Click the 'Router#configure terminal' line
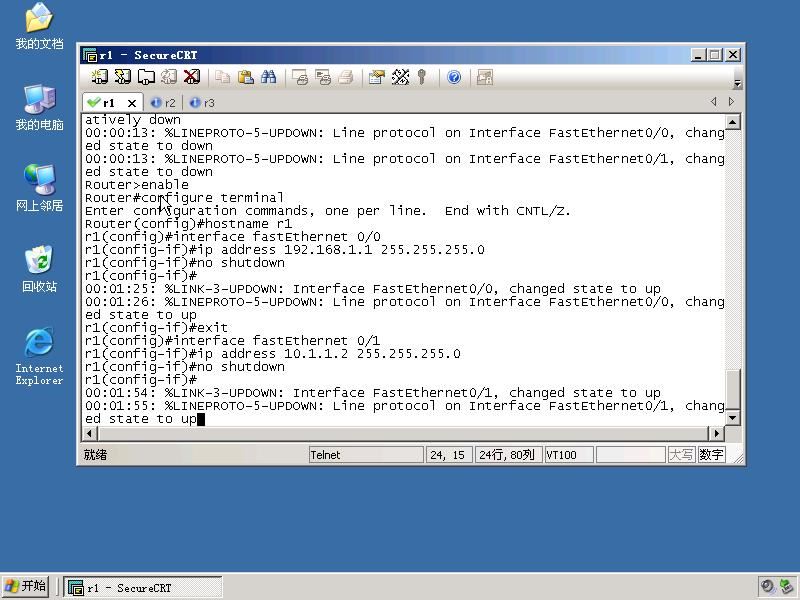 (184, 198)
